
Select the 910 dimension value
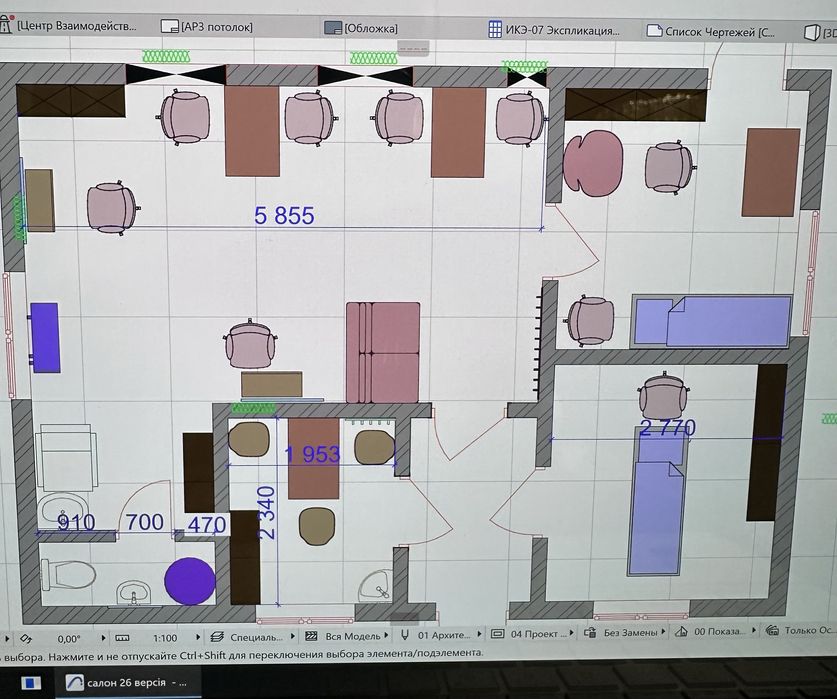coord(76,523)
